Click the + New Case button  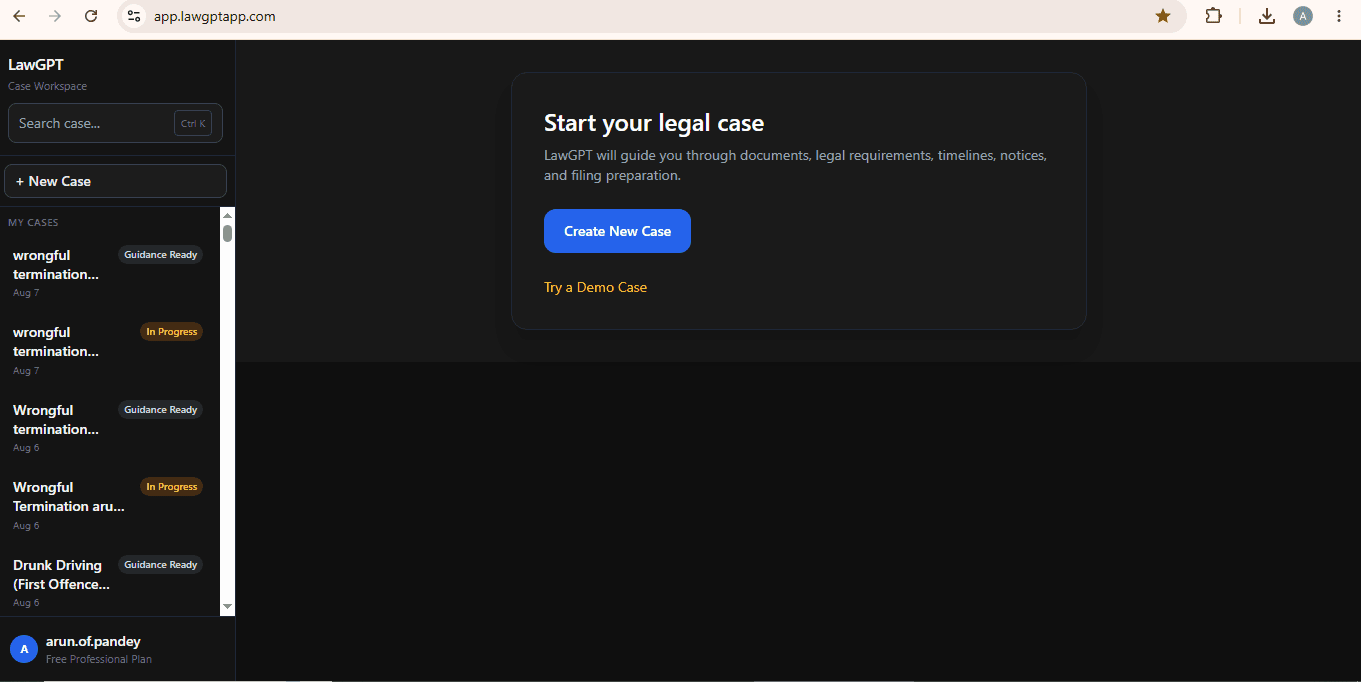(x=115, y=181)
